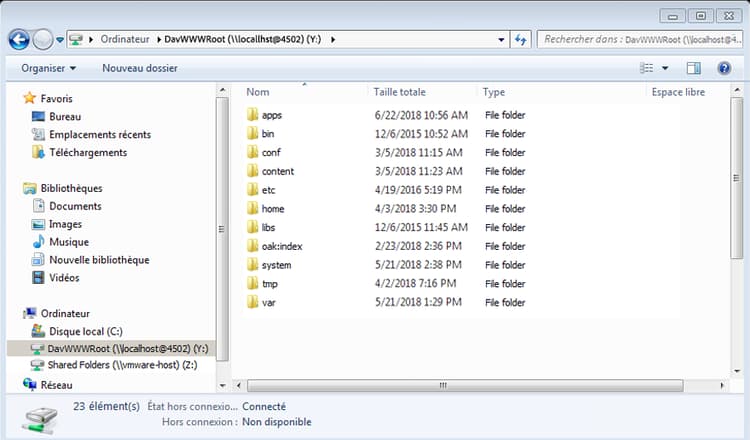Click the drive icon in details pane

click(x=40, y=420)
